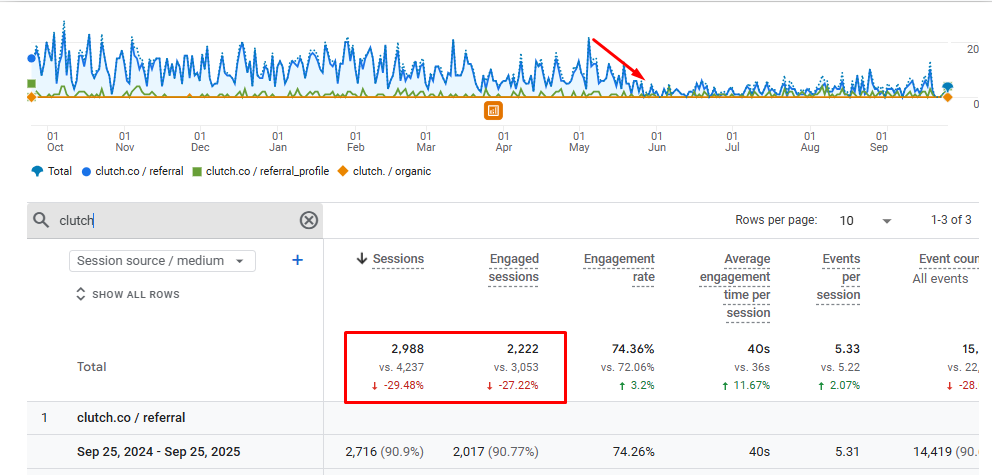Select the clutch.co / referral row
This screenshot has height=475, width=992.
pyautogui.click(x=131, y=418)
